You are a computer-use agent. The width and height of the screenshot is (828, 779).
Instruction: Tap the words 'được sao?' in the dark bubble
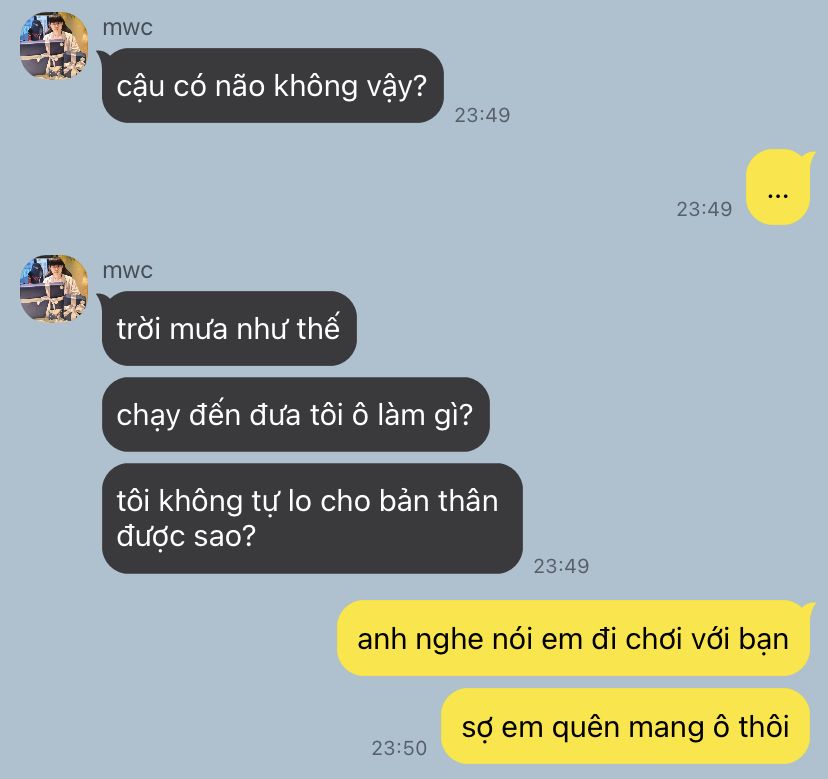(x=186, y=536)
